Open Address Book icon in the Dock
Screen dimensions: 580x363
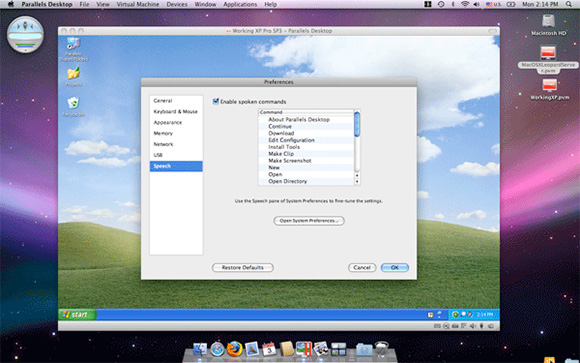pyautogui.click(x=287, y=349)
